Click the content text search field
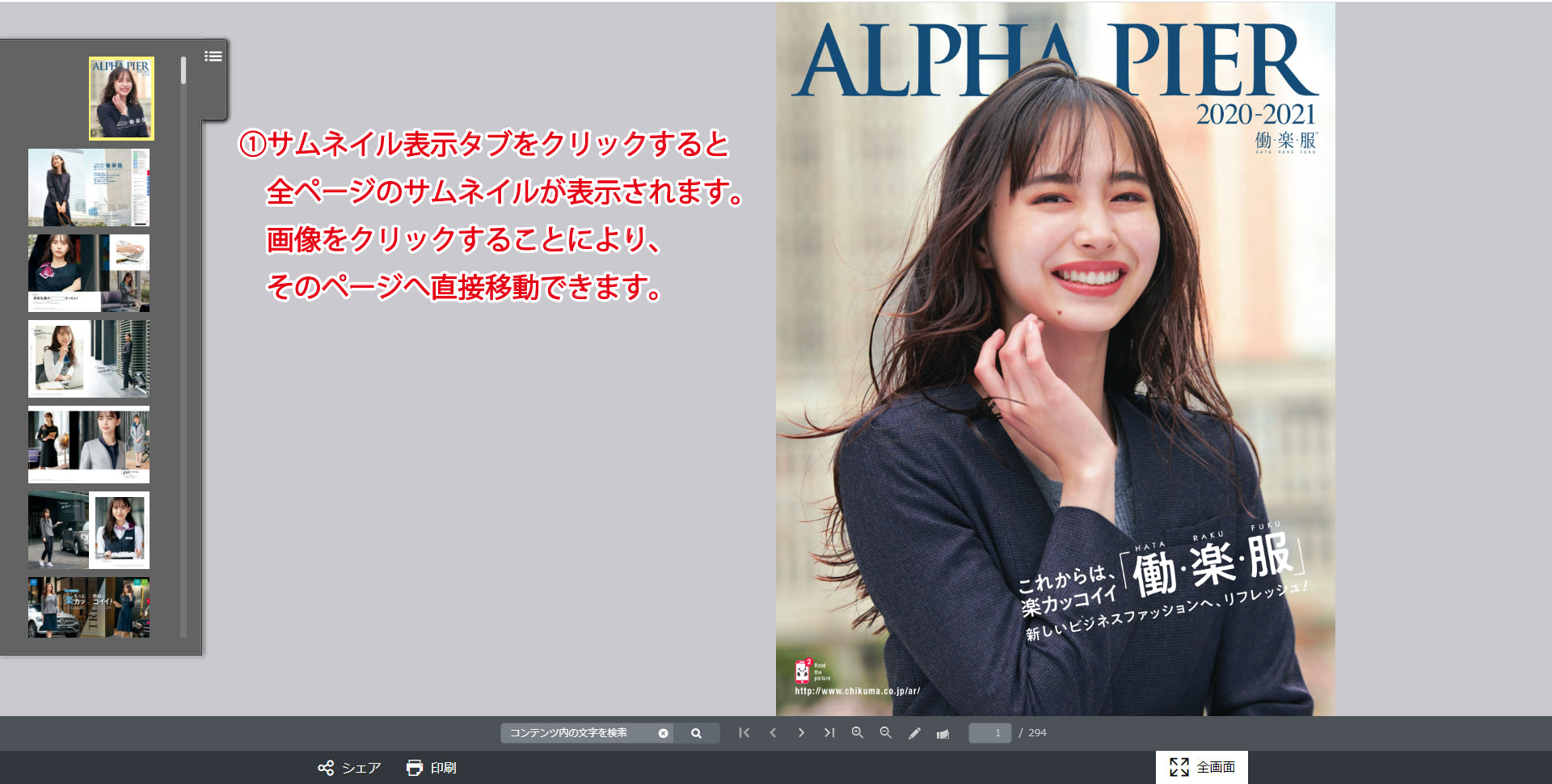 point(586,733)
